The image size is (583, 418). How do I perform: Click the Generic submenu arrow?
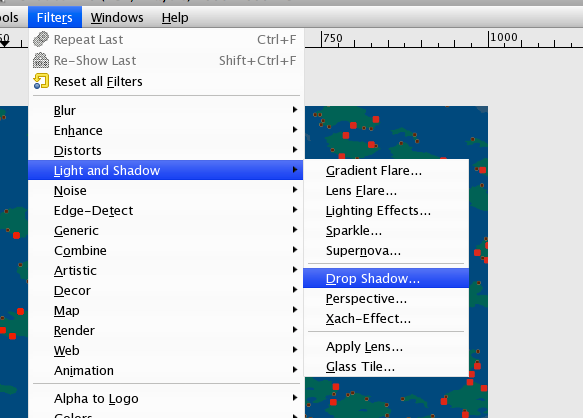pyautogui.click(x=295, y=229)
